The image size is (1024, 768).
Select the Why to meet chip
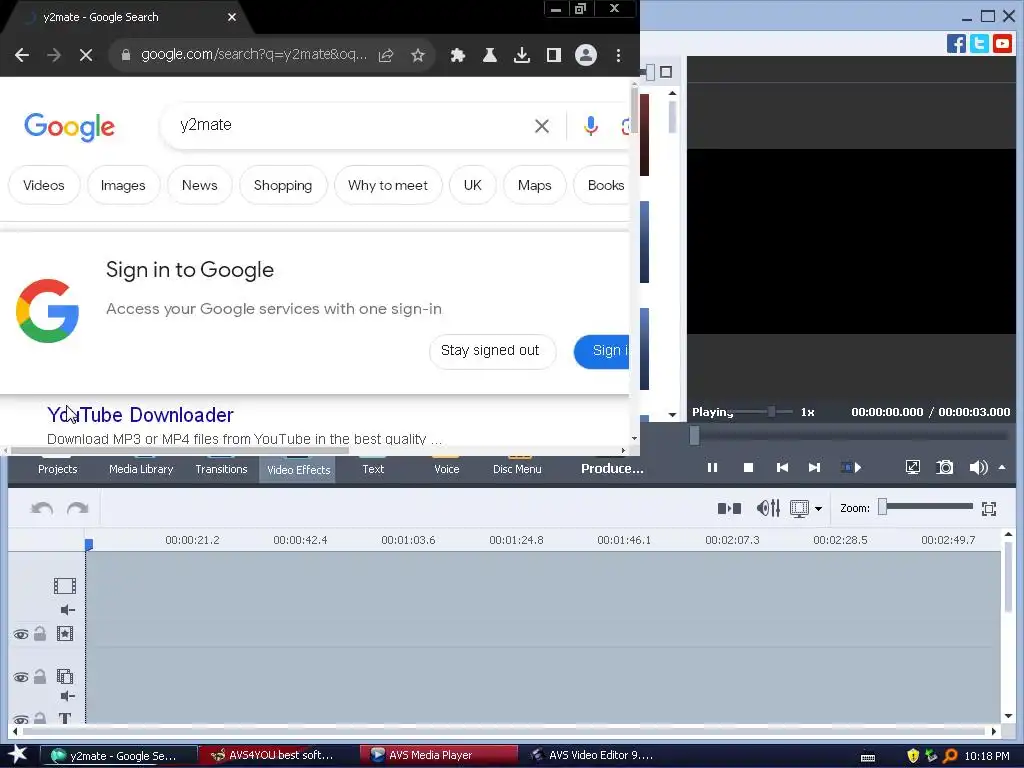click(x=388, y=185)
